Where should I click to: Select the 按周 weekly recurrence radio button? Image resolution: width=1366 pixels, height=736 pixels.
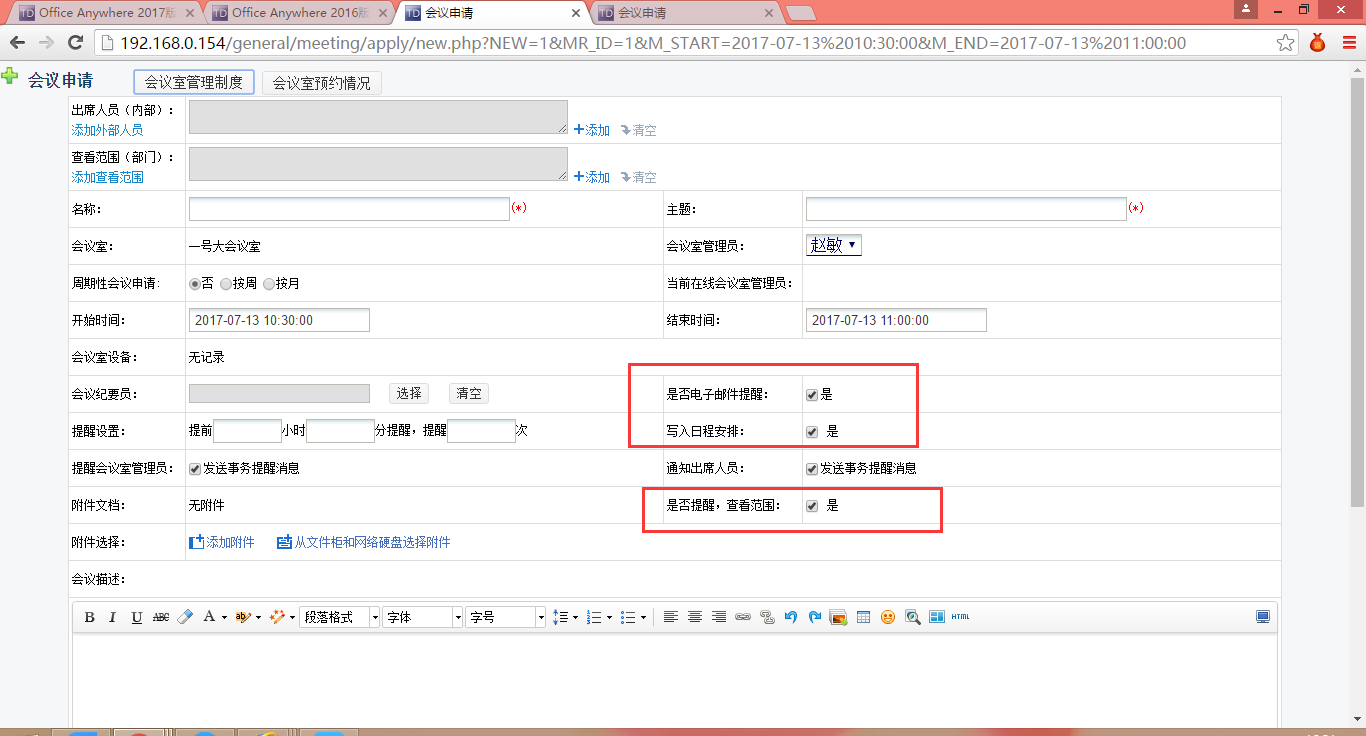click(226, 284)
